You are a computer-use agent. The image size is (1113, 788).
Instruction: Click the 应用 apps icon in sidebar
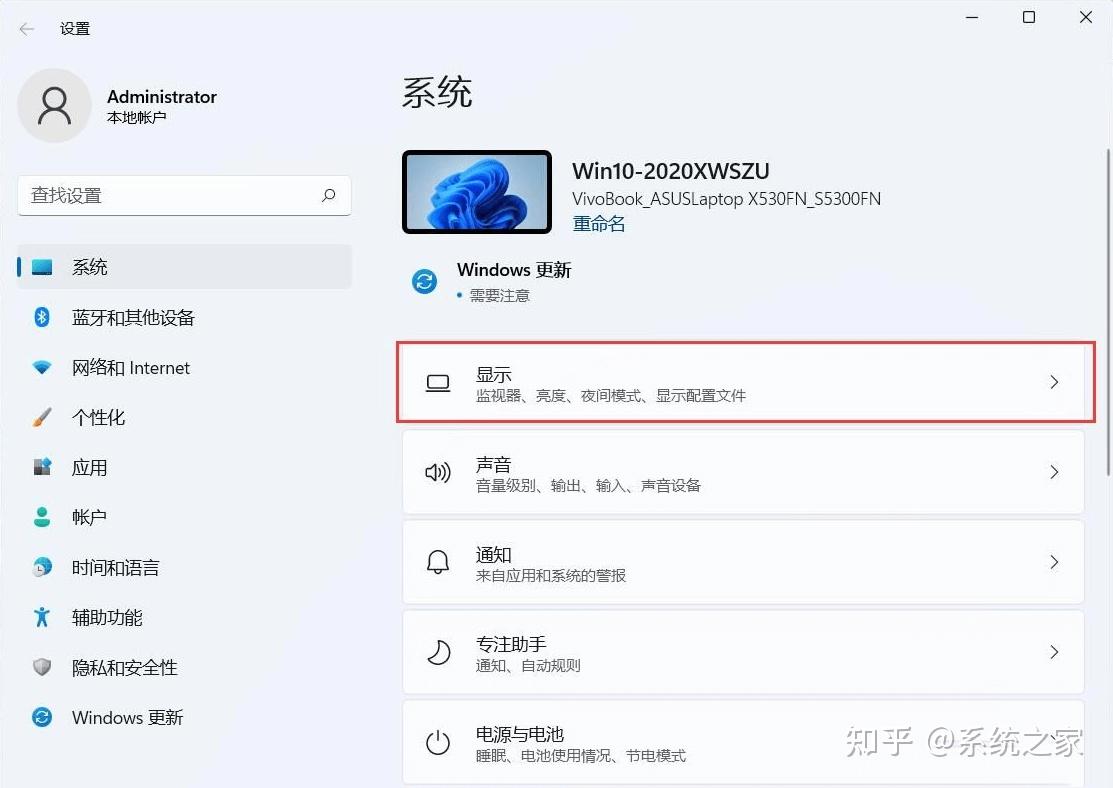[x=42, y=467]
